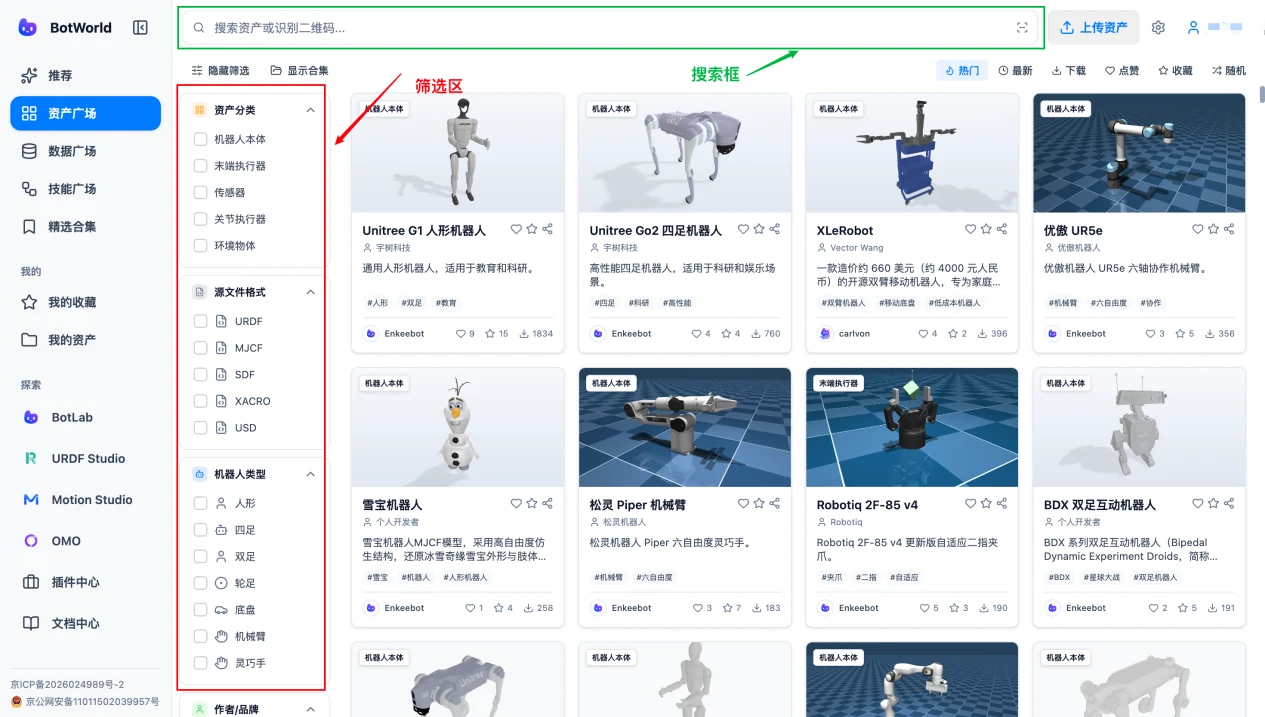This screenshot has width=1265, height=717.
Task: Like the 雪宝机器人 card with the heart icon
Action: click(x=516, y=503)
